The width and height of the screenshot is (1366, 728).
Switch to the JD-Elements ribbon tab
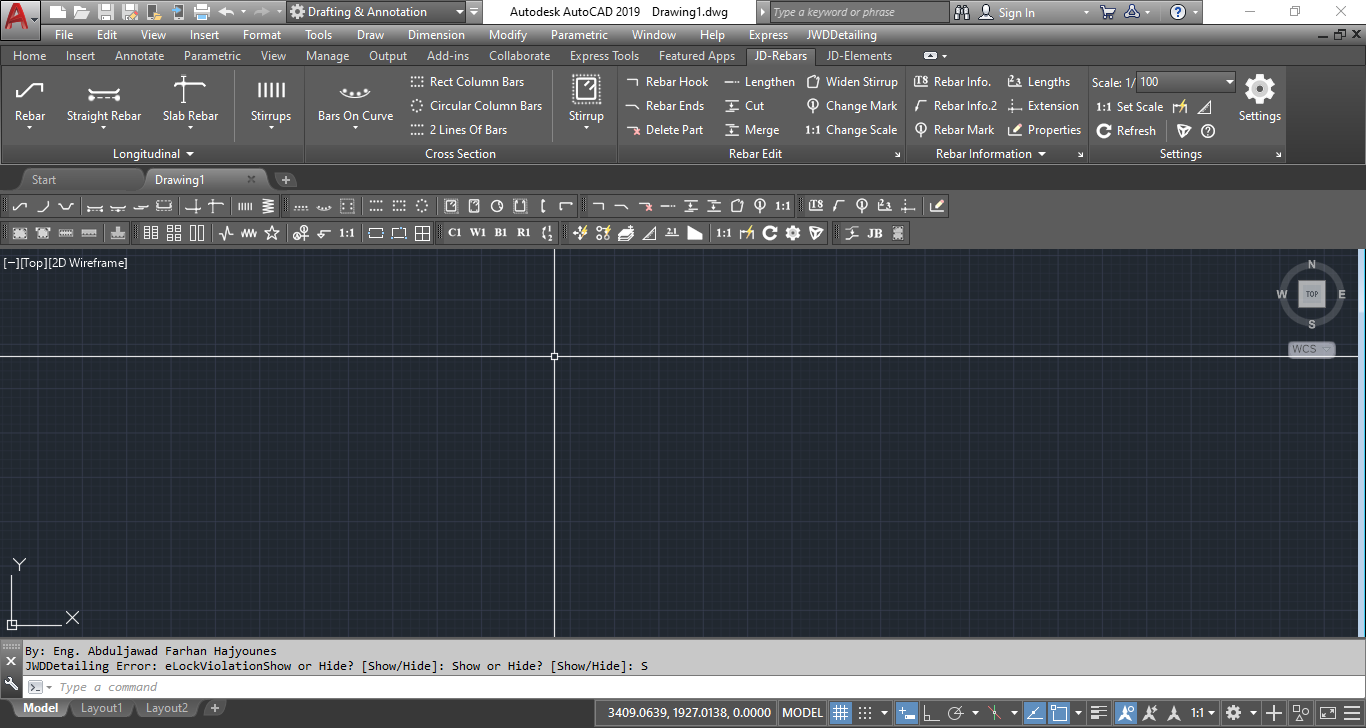coord(859,56)
